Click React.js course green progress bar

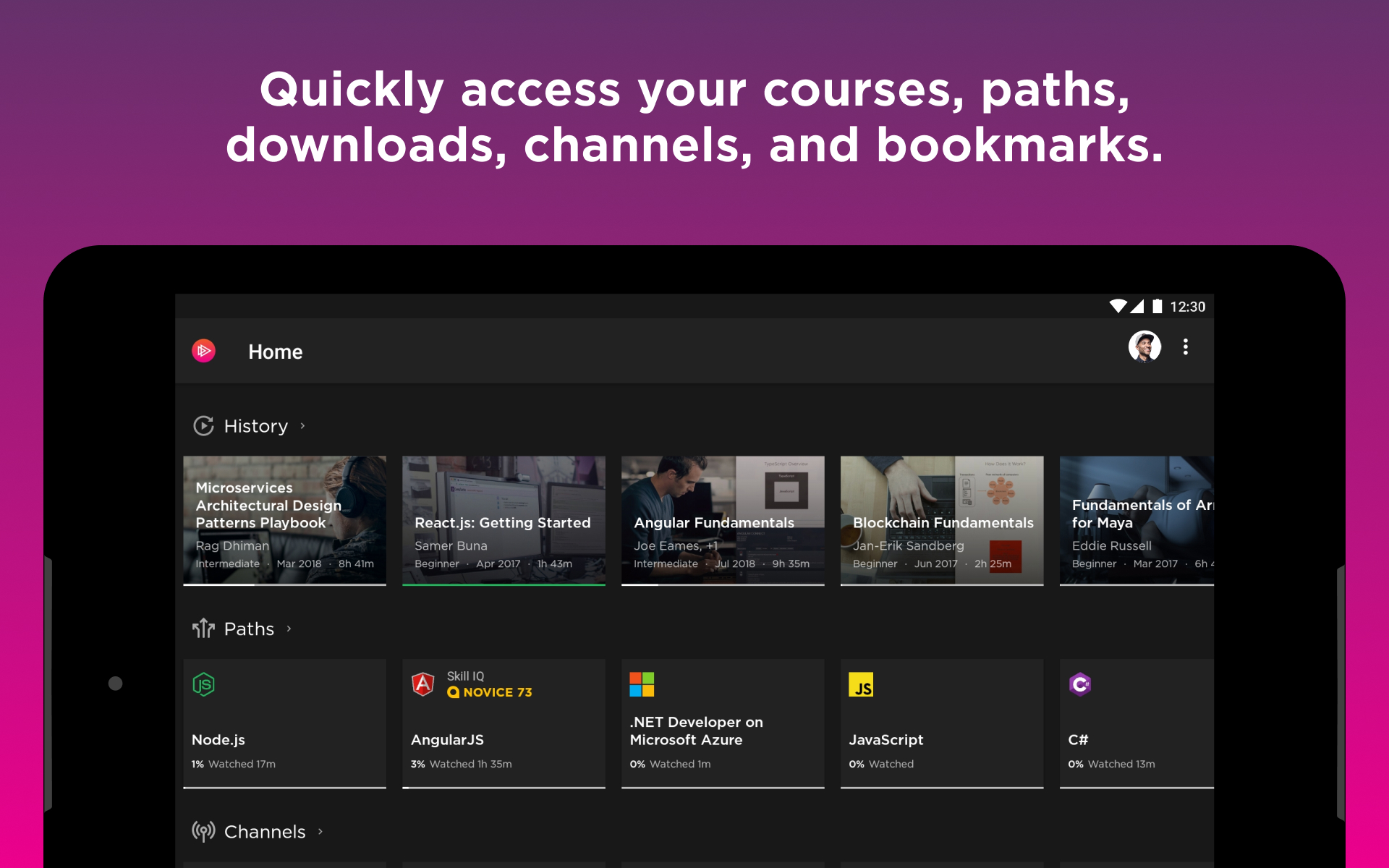pos(504,584)
